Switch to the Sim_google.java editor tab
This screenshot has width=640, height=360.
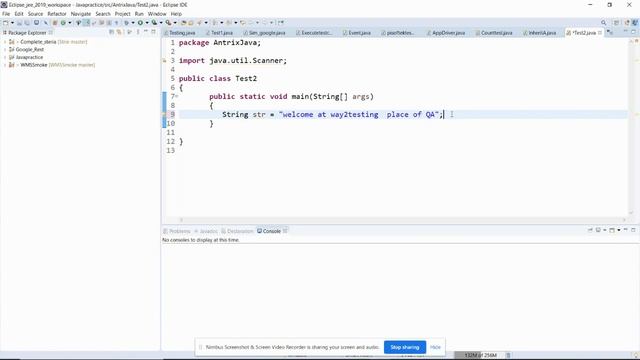[x=264, y=33]
